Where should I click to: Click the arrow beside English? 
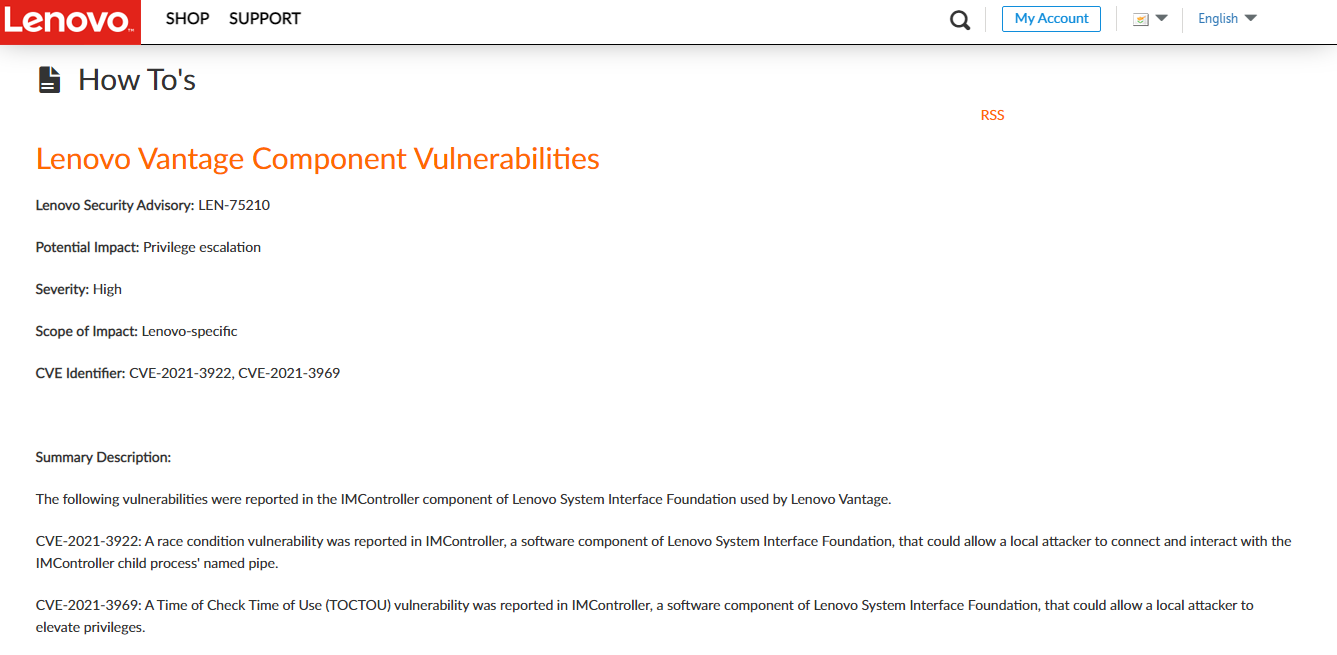1250,18
